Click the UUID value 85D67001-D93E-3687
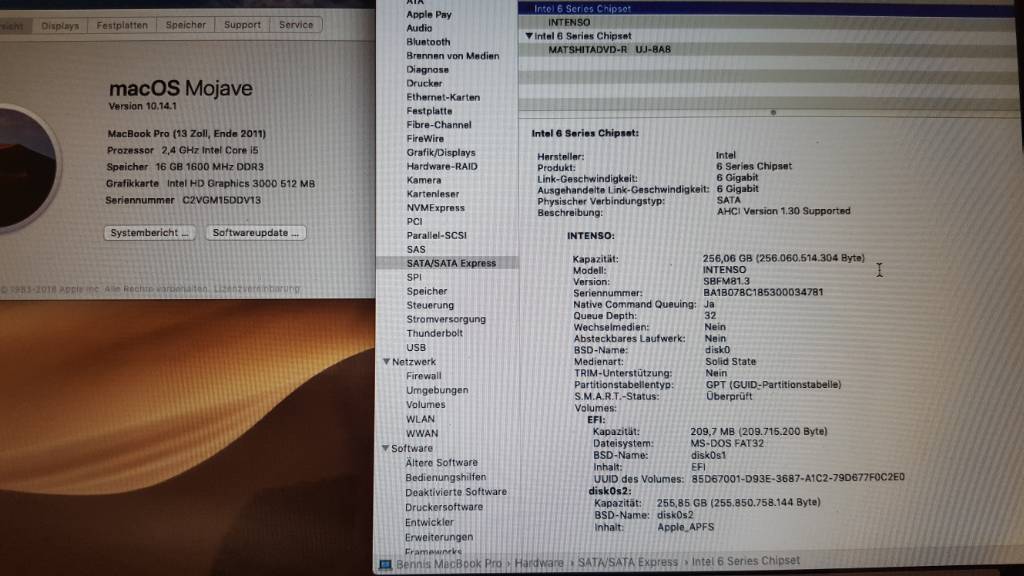1024x576 pixels. point(798,478)
